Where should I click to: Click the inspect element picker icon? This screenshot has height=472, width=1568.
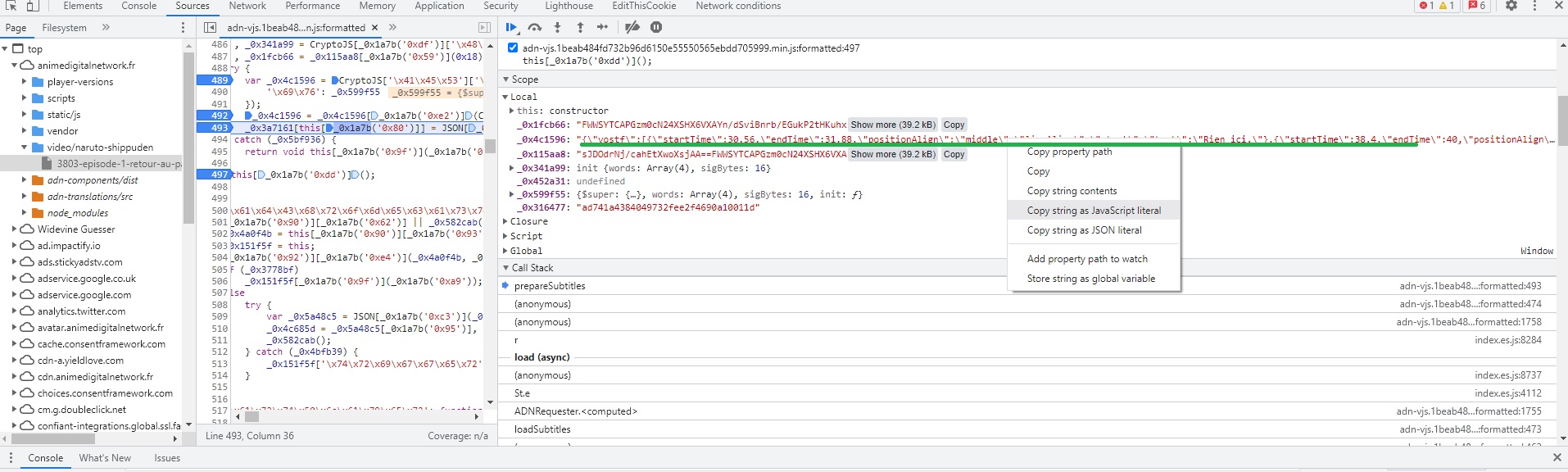pos(11,6)
